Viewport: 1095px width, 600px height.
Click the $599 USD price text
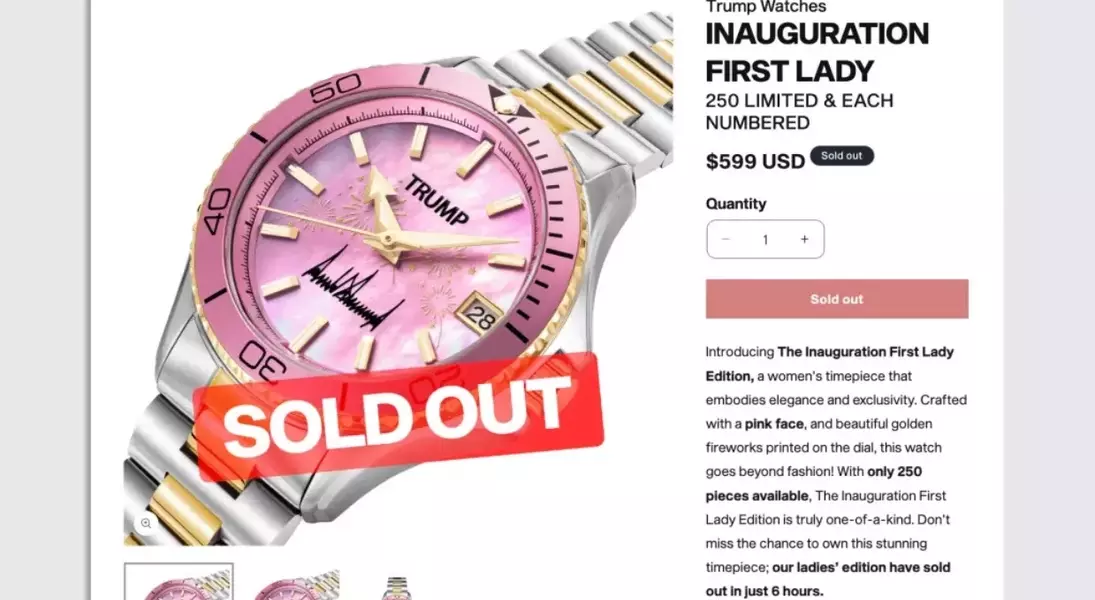click(755, 161)
